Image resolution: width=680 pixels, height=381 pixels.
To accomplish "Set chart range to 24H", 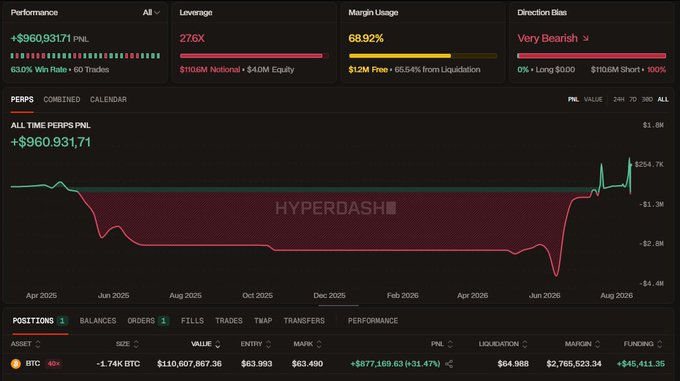I will [619, 100].
